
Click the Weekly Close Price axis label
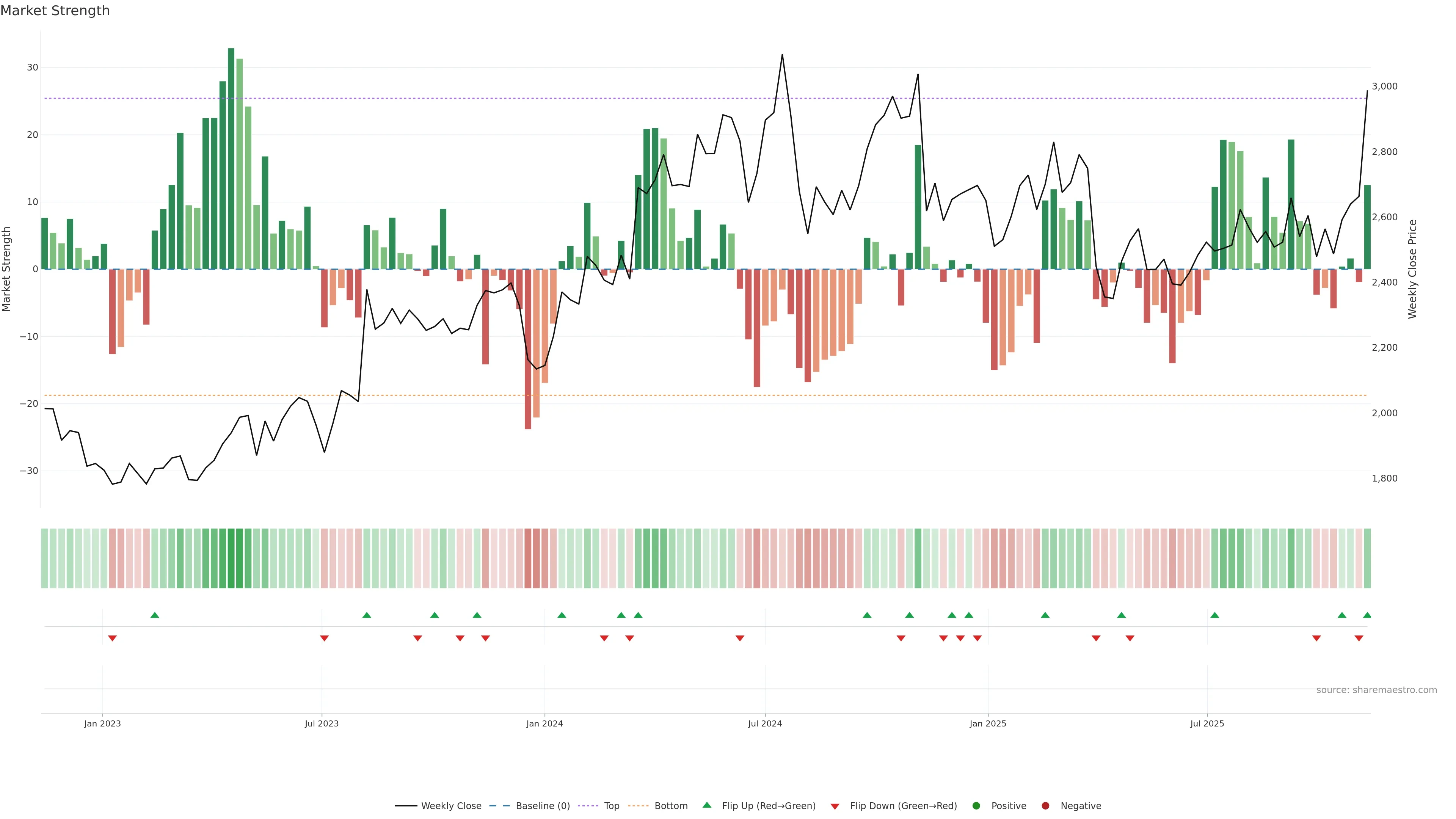tap(1412, 269)
